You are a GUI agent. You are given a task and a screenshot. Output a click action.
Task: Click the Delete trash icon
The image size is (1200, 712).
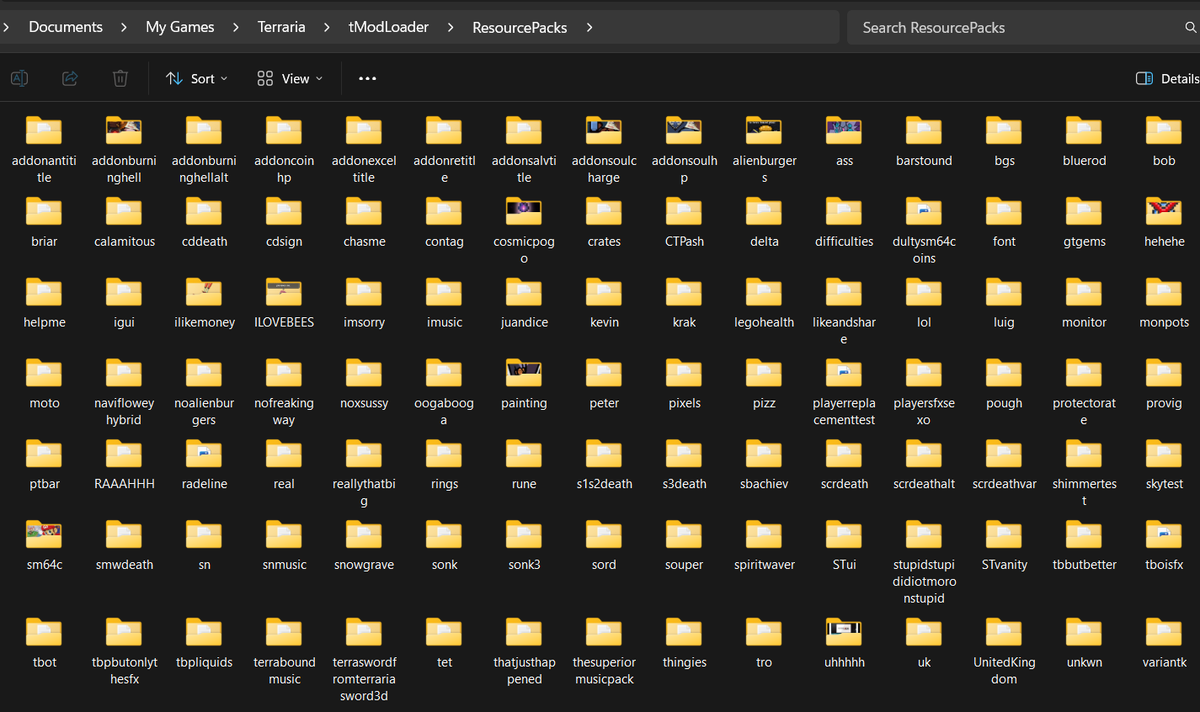pos(120,78)
